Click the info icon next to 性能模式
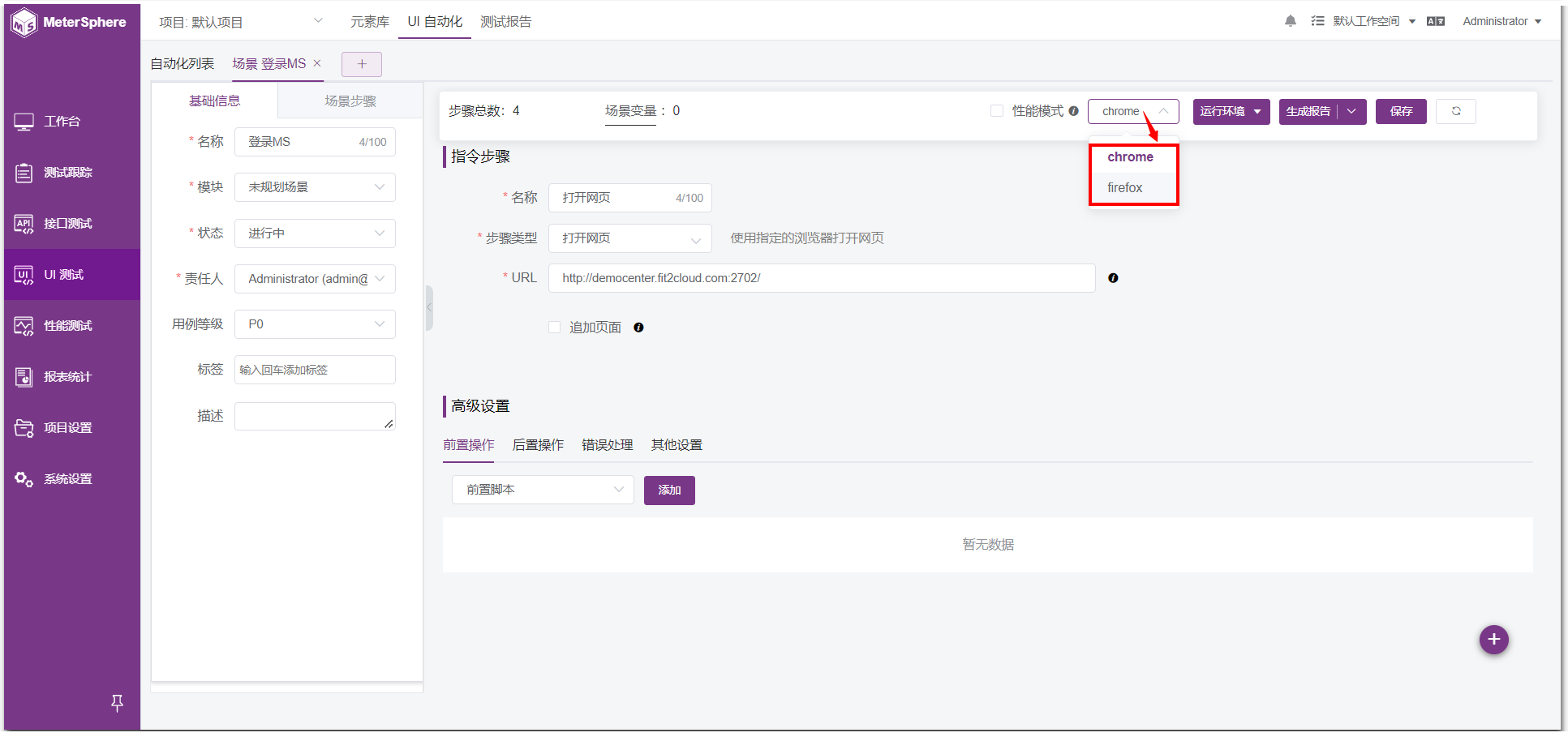Image resolution: width=1568 pixels, height=737 pixels. point(1073,111)
